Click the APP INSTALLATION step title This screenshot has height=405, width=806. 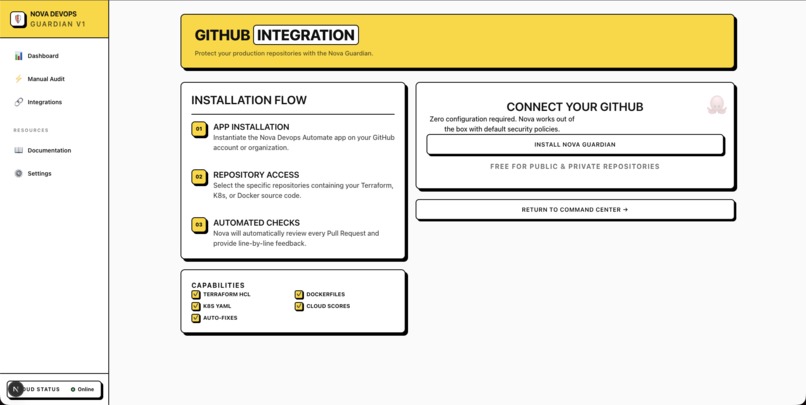251,127
